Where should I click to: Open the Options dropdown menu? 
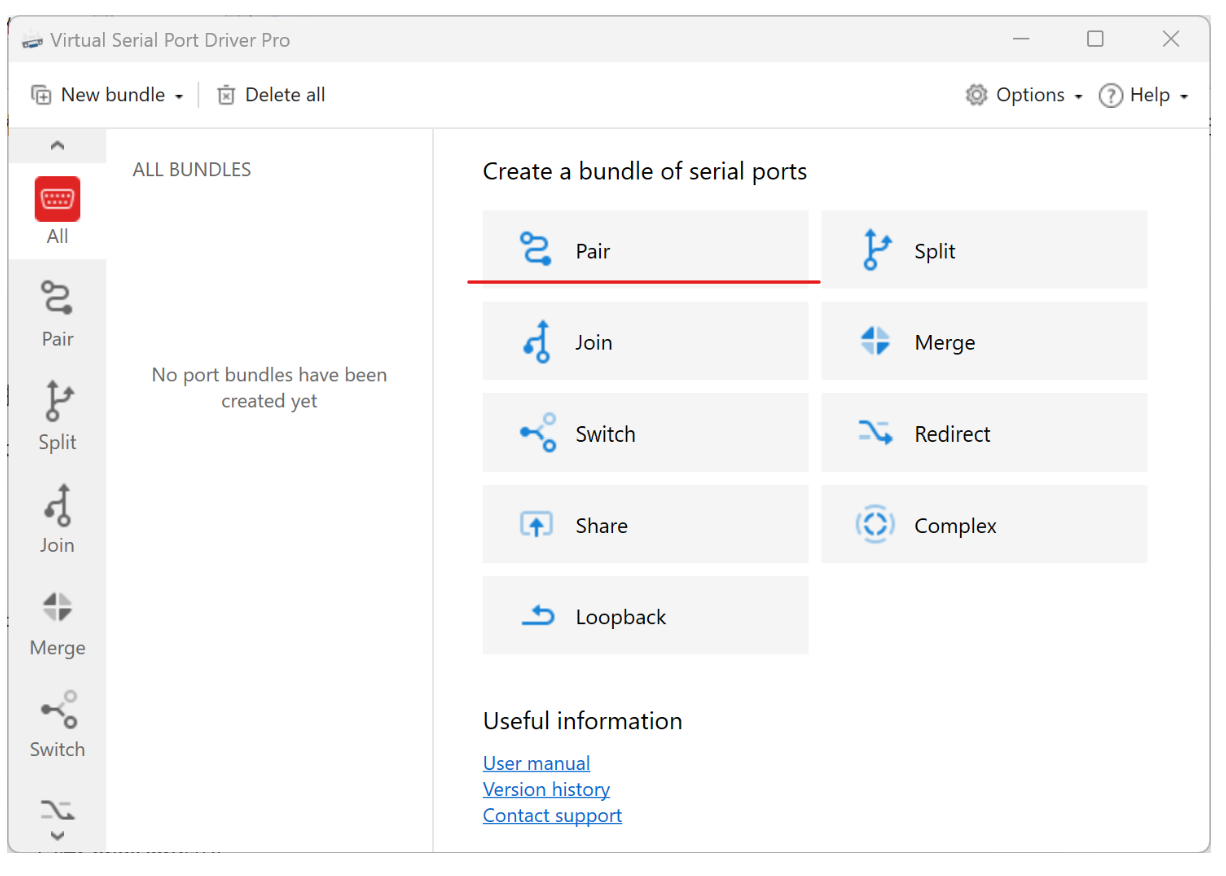(1024, 95)
